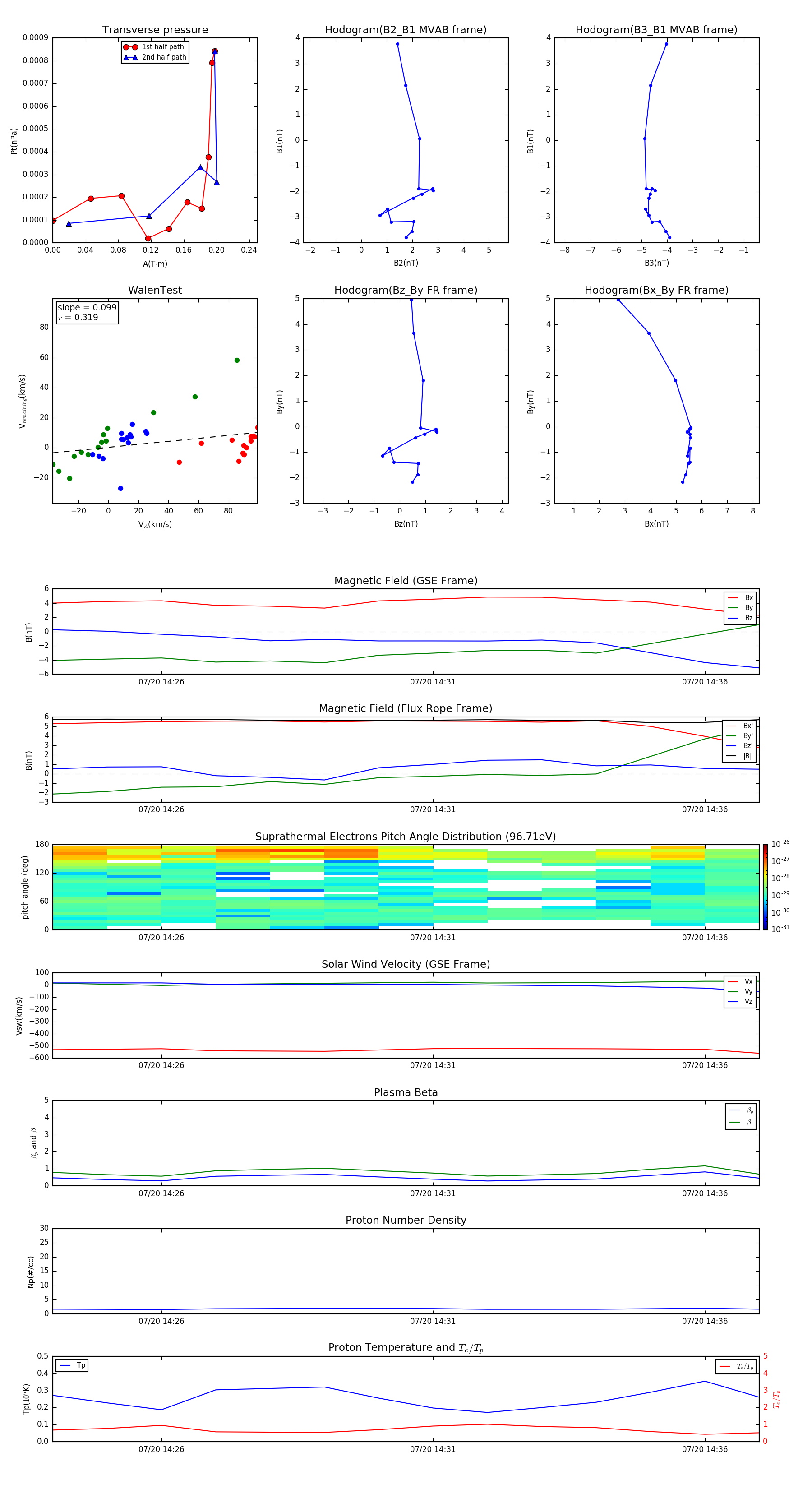Click the 'A(T·m)' x-axis label
Image resolution: width=812 pixels, height=1489 pixels.
[155, 264]
